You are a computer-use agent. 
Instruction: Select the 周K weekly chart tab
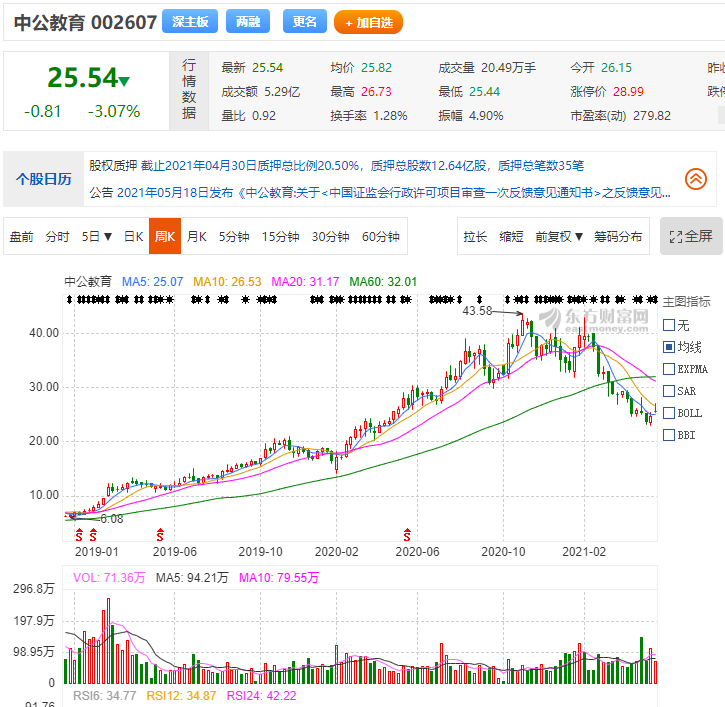point(165,236)
